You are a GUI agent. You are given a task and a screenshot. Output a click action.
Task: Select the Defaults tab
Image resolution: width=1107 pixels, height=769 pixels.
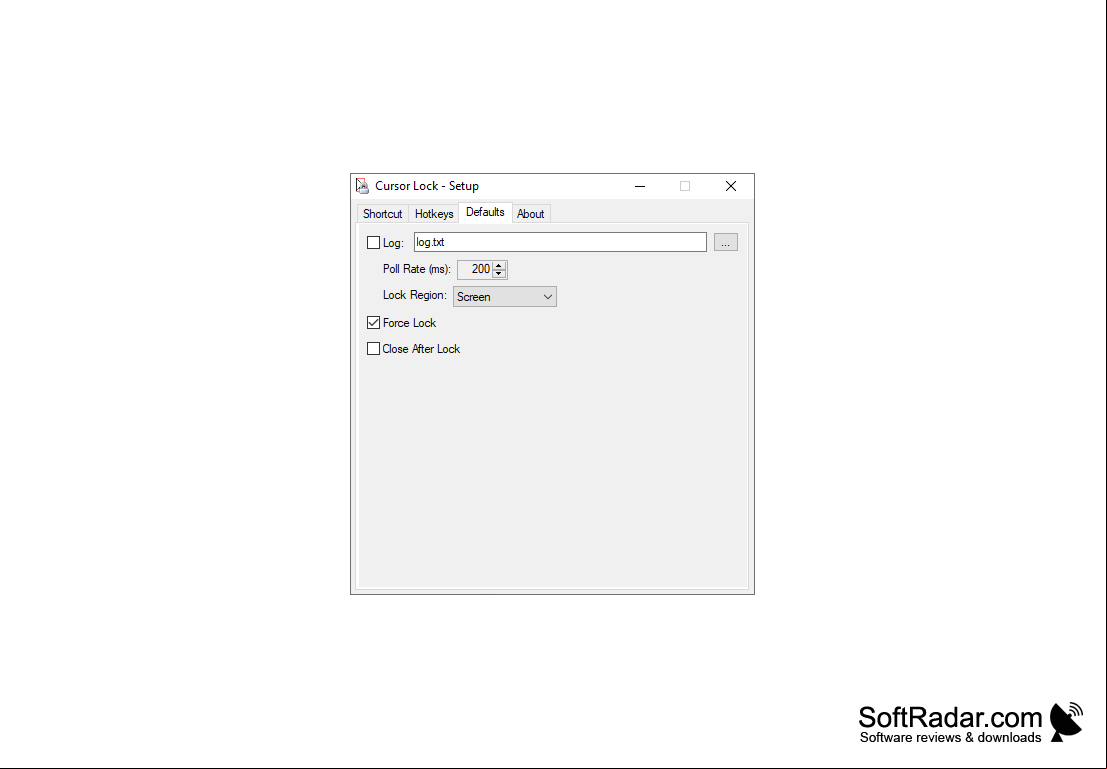click(x=485, y=213)
